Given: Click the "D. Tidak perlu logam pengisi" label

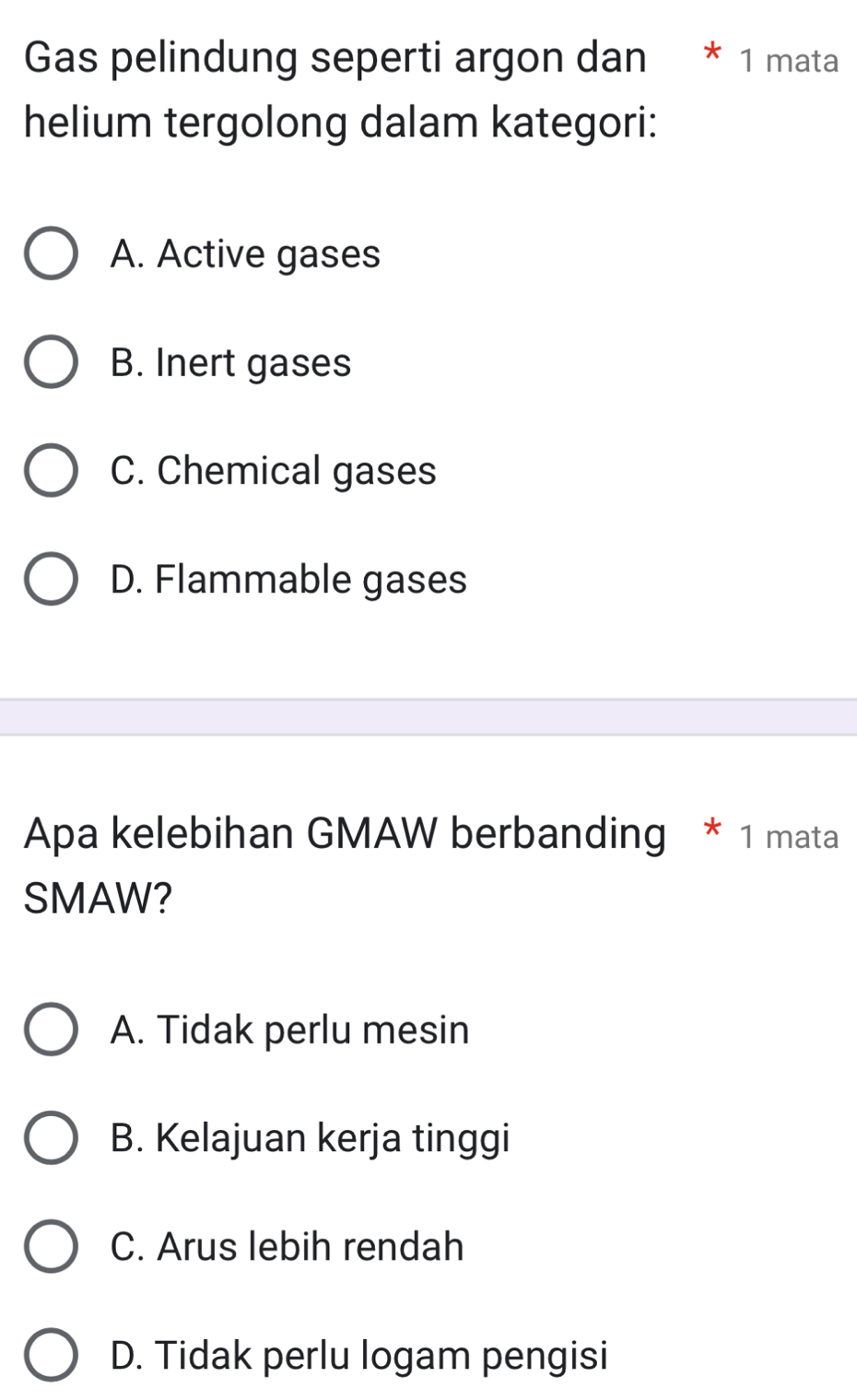Looking at the screenshot, I should coord(358,1356).
